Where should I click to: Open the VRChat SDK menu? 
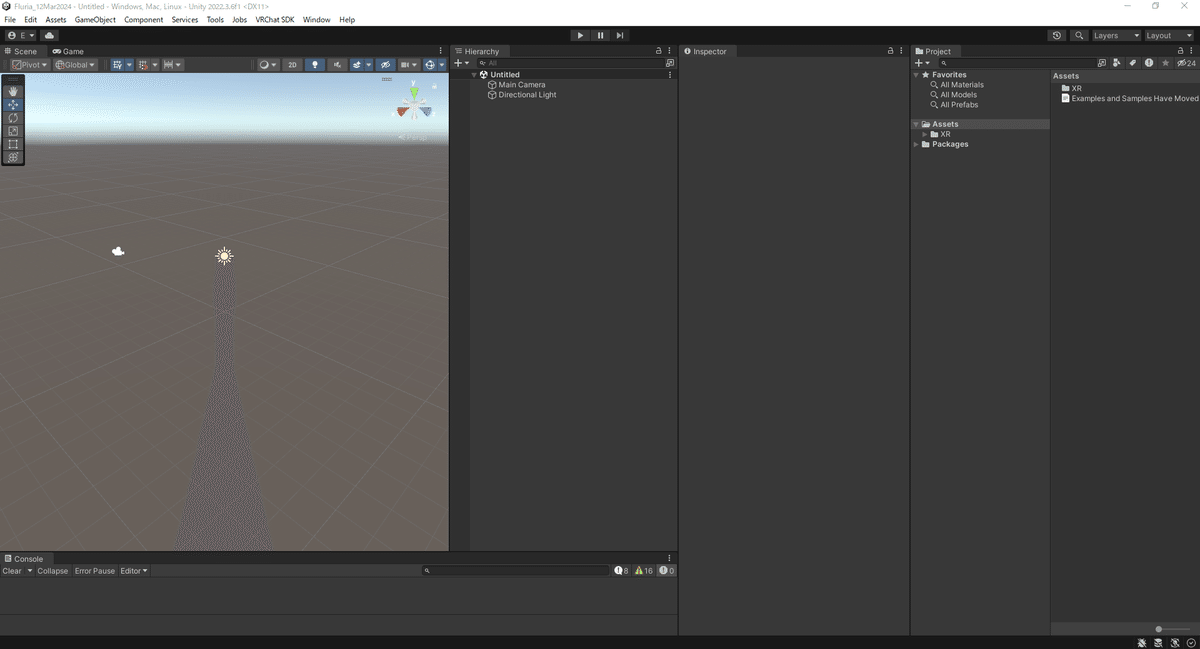point(275,20)
